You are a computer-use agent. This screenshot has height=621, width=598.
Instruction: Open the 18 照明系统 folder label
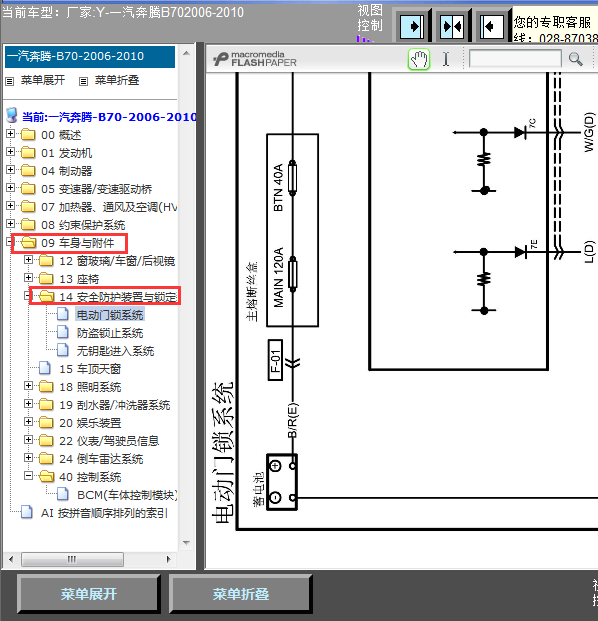click(90, 387)
